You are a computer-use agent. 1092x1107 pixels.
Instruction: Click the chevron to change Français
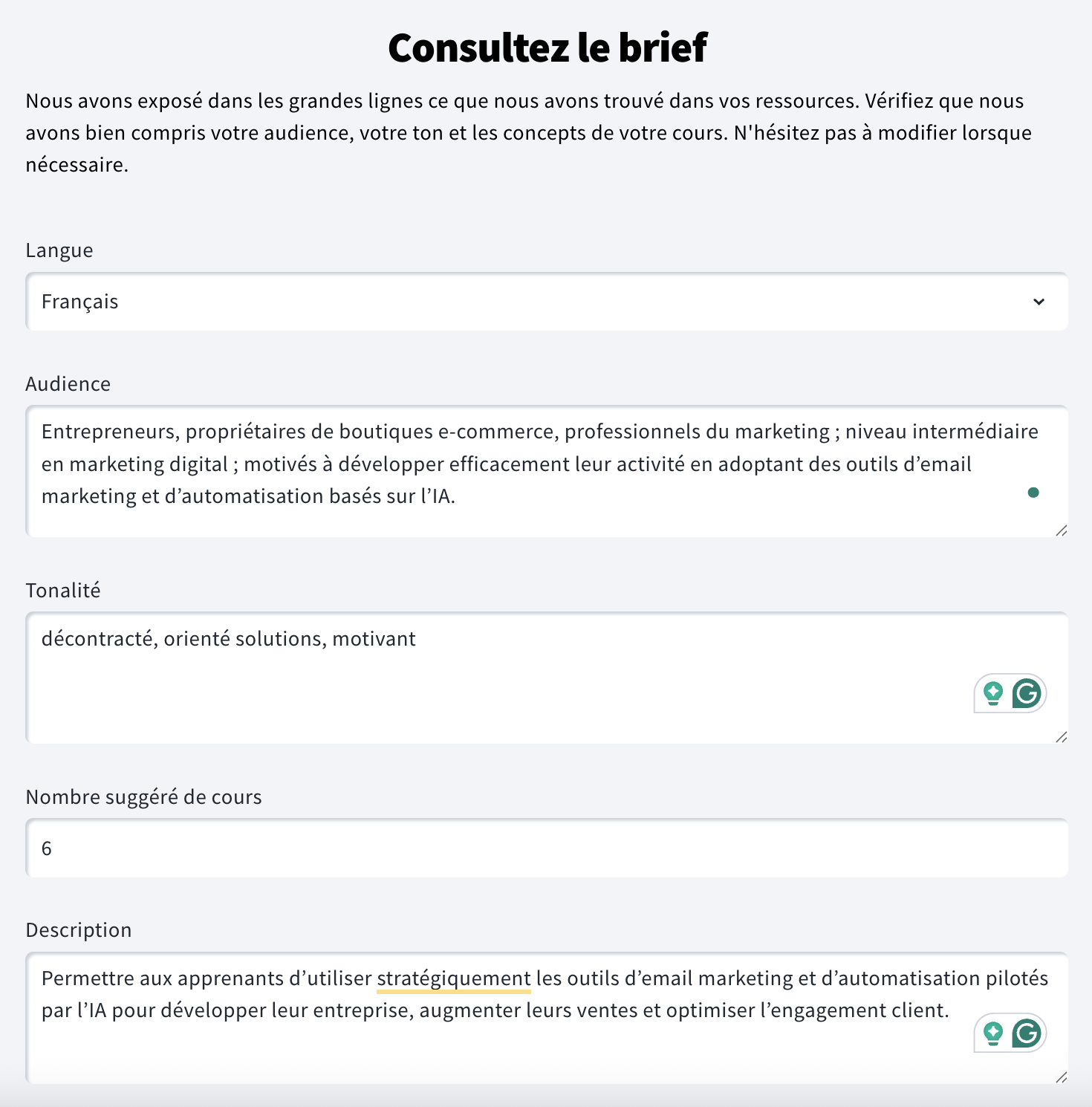pyautogui.click(x=1039, y=302)
